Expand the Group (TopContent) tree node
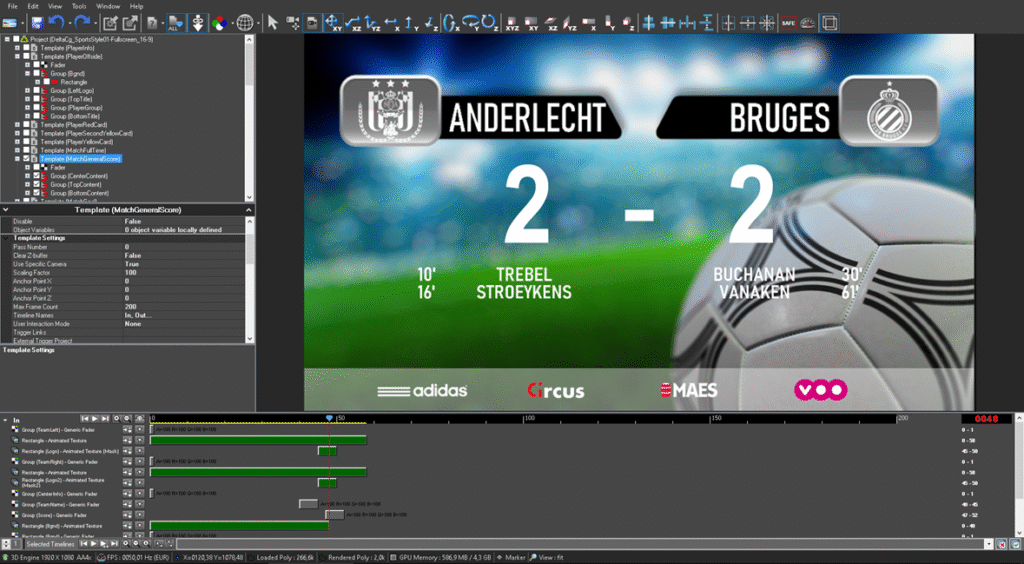The width and height of the screenshot is (1024, 564). click(x=28, y=185)
